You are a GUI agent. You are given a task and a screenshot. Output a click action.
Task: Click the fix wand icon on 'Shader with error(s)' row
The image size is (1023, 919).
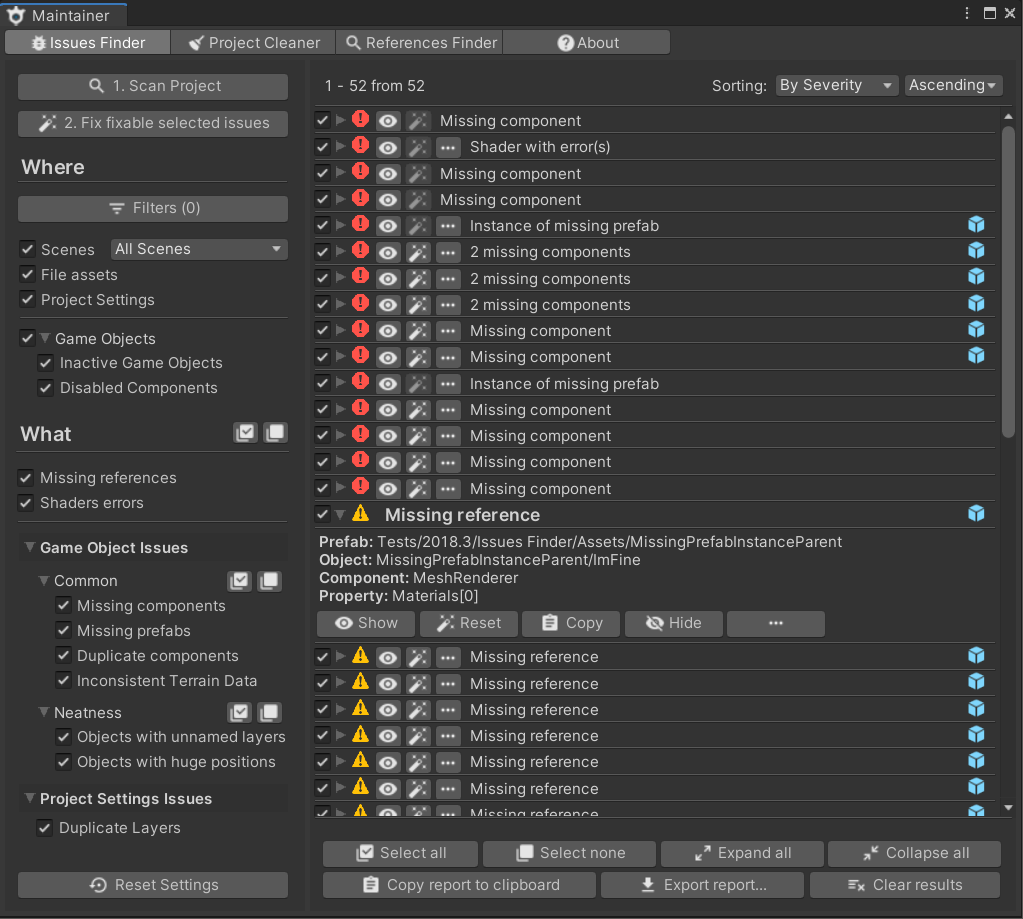[418, 147]
